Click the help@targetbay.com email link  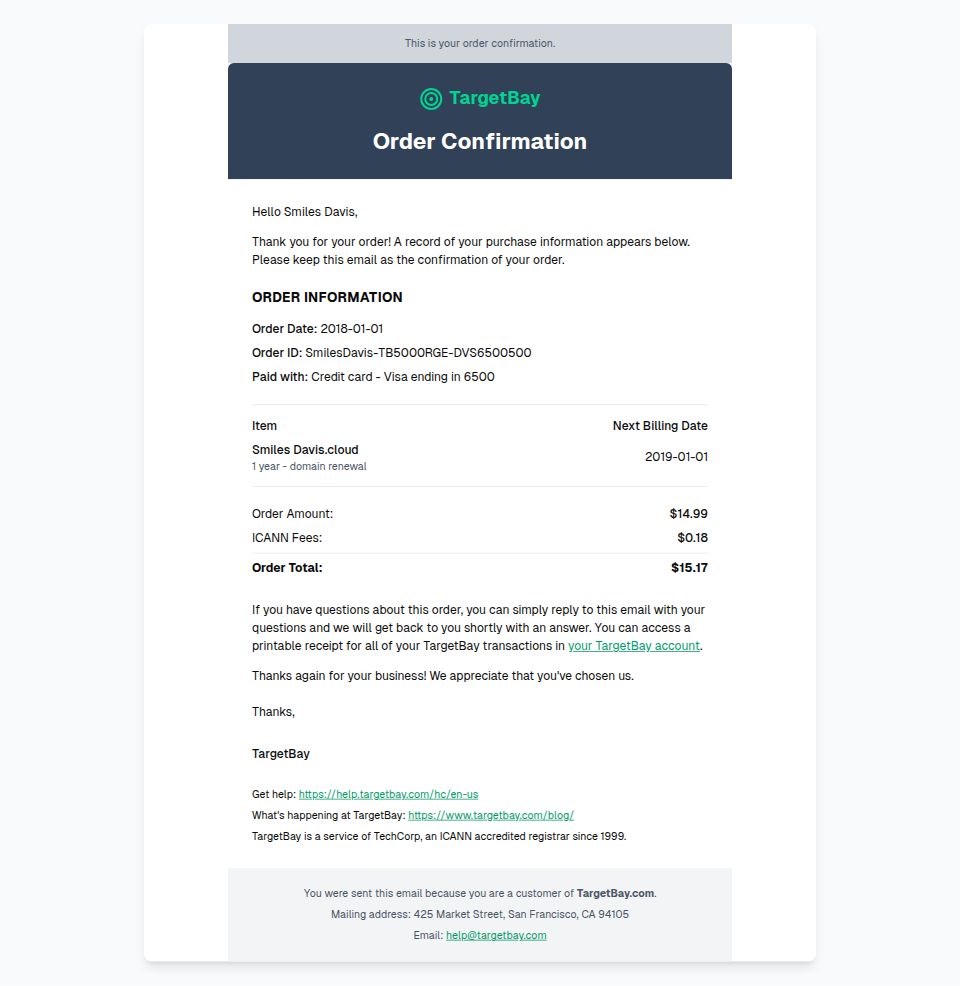coord(496,935)
